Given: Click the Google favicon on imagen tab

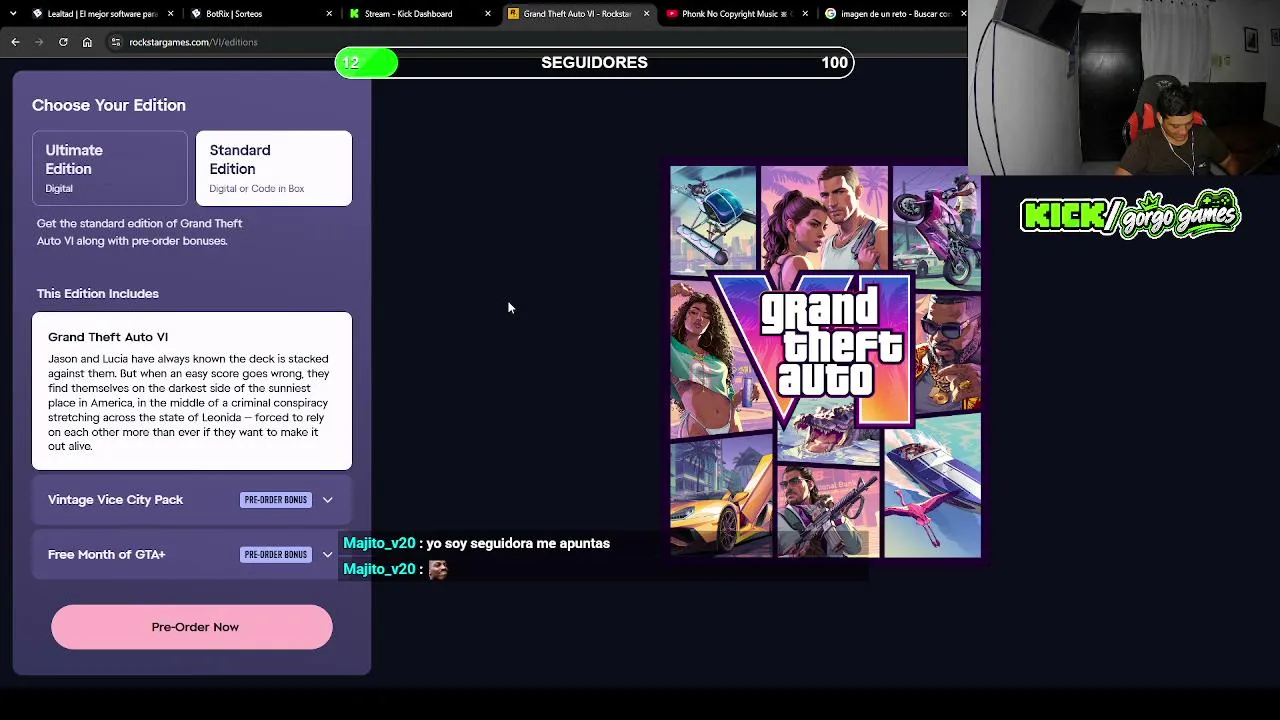Looking at the screenshot, I should pyautogui.click(x=830, y=14).
